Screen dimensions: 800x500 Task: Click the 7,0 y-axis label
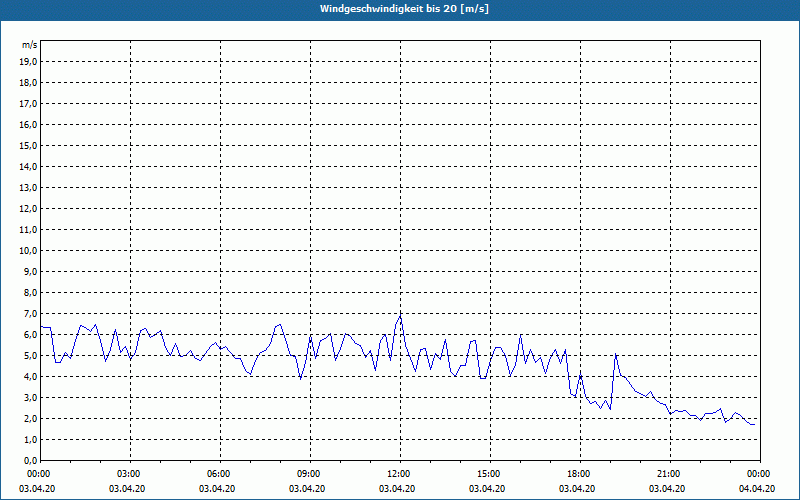coord(31,313)
